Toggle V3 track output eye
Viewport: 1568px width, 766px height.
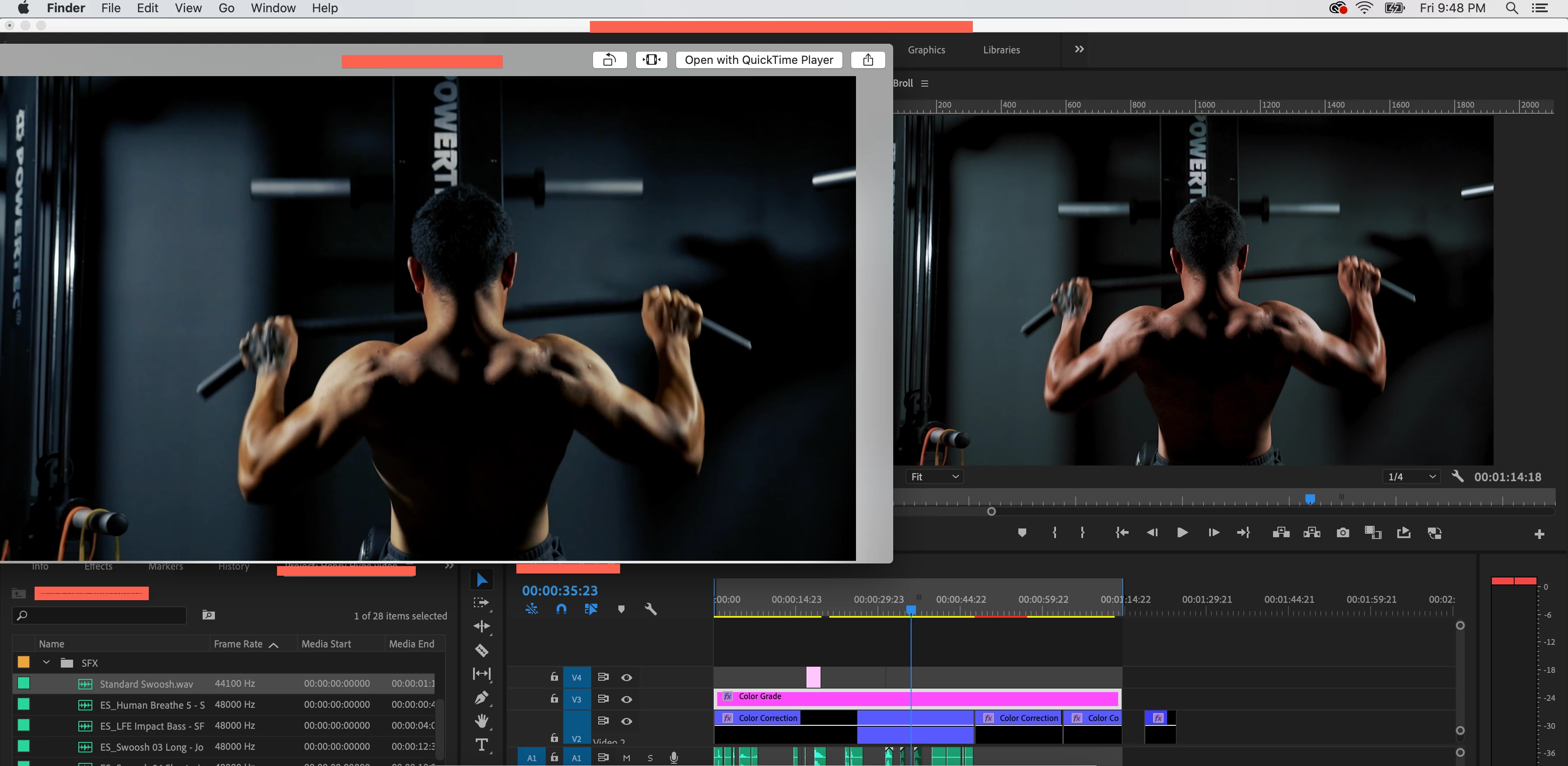(x=626, y=699)
